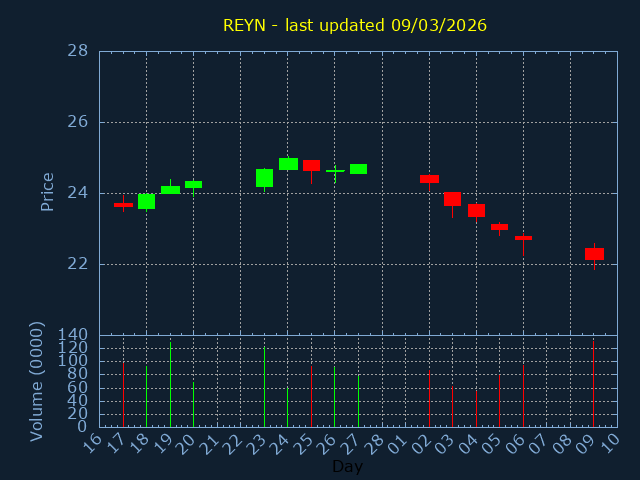Select the green candlestick on day 18

(x=146, y=201)
